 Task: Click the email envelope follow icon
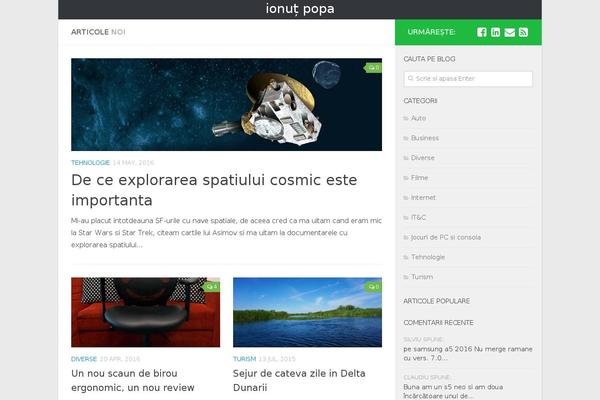509,32
